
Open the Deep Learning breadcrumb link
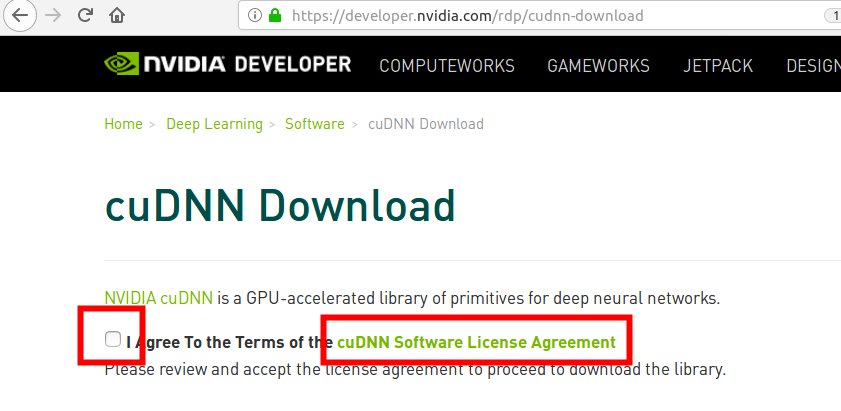215,124
